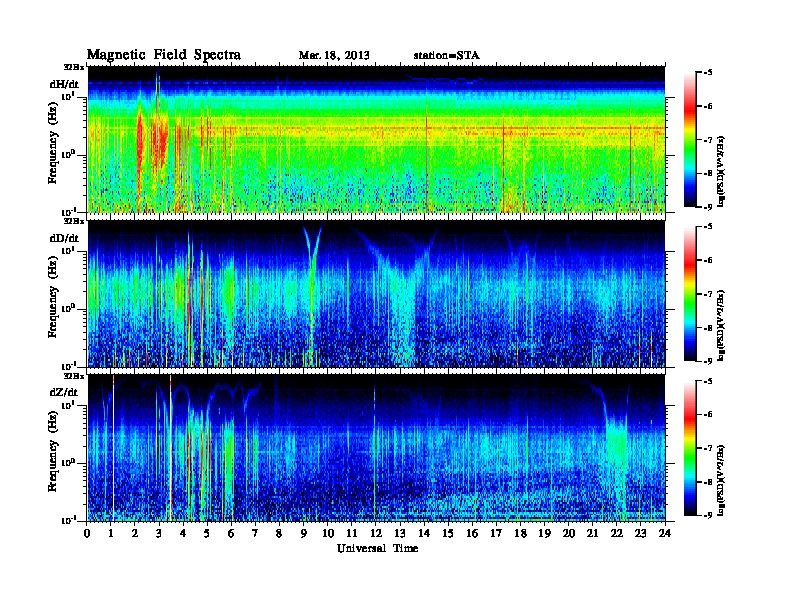This screenshot has height=612, width=792.
Task: Click the -5 tick on dH/dt color bar
Action: pyautogui.click(x=708, y=73)
